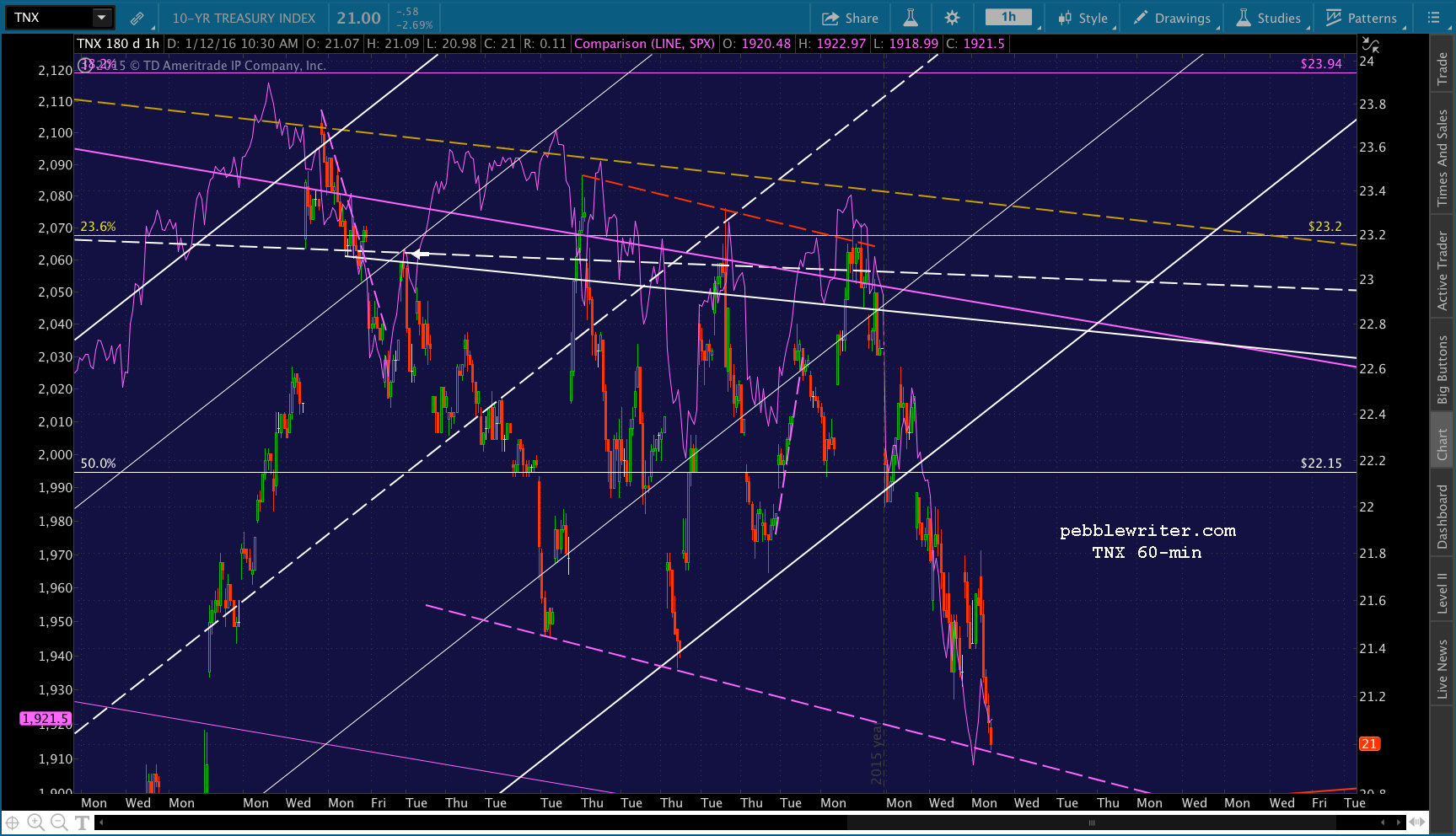Viewport: 1456px width, 836px height.
Task: Click the horizontal time scrollbar handle
Action: pos(1091,823)
